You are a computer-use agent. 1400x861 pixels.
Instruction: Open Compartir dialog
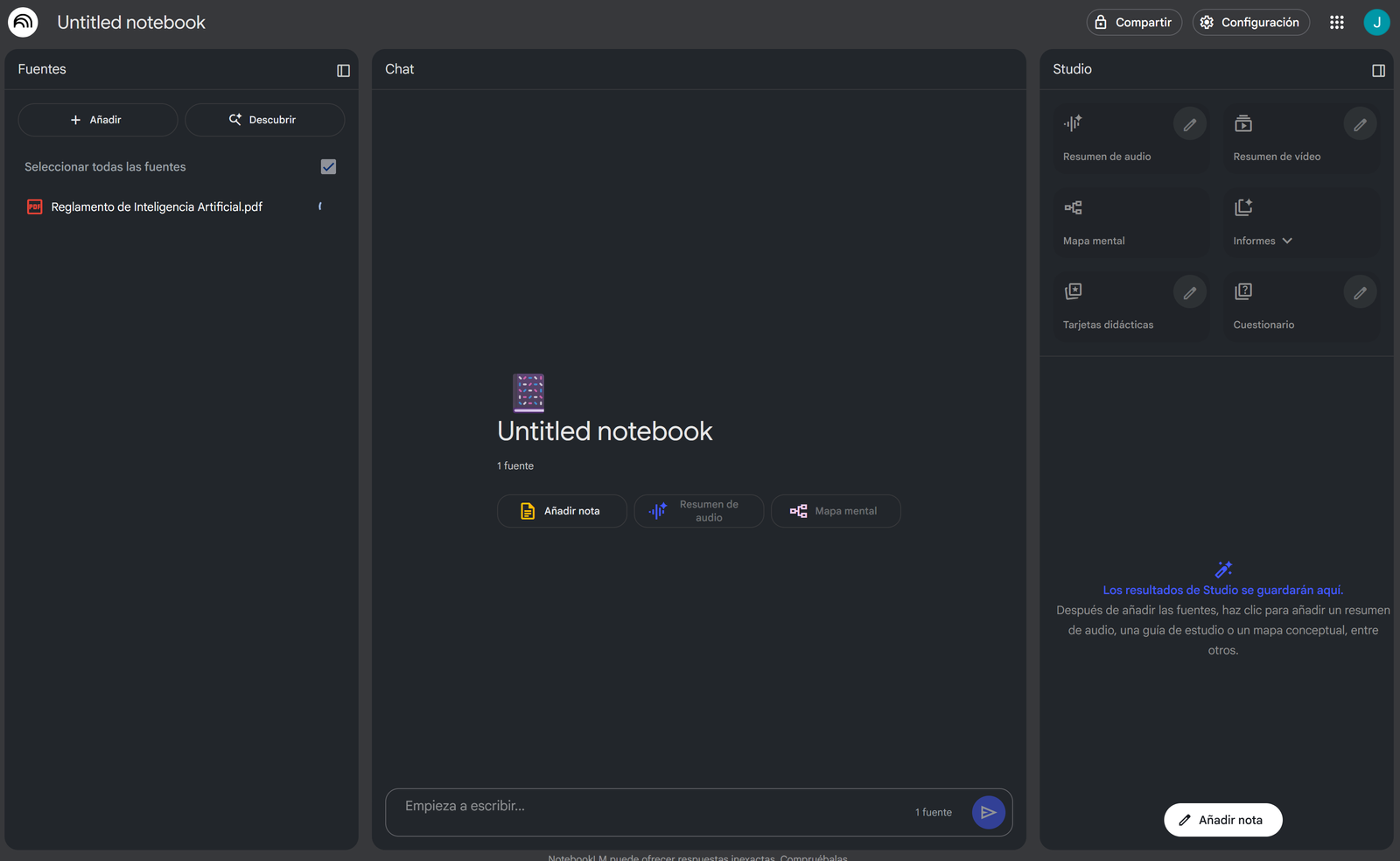click(1134, 23)
